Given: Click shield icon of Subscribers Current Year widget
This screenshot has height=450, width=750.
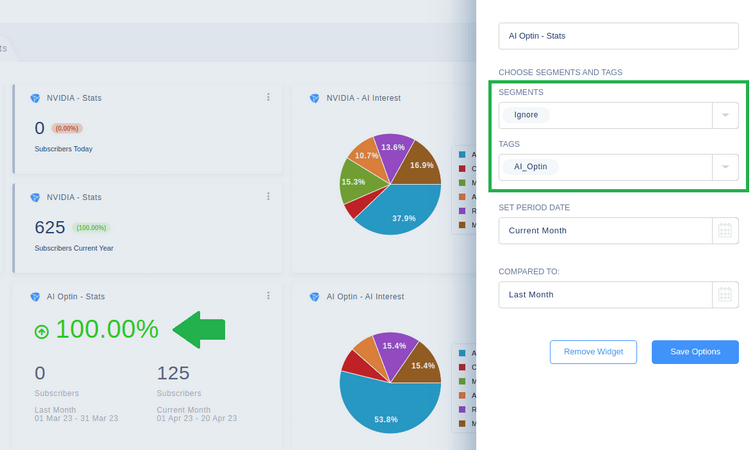Looking at the screenshot, I should [x=35, y=198].
